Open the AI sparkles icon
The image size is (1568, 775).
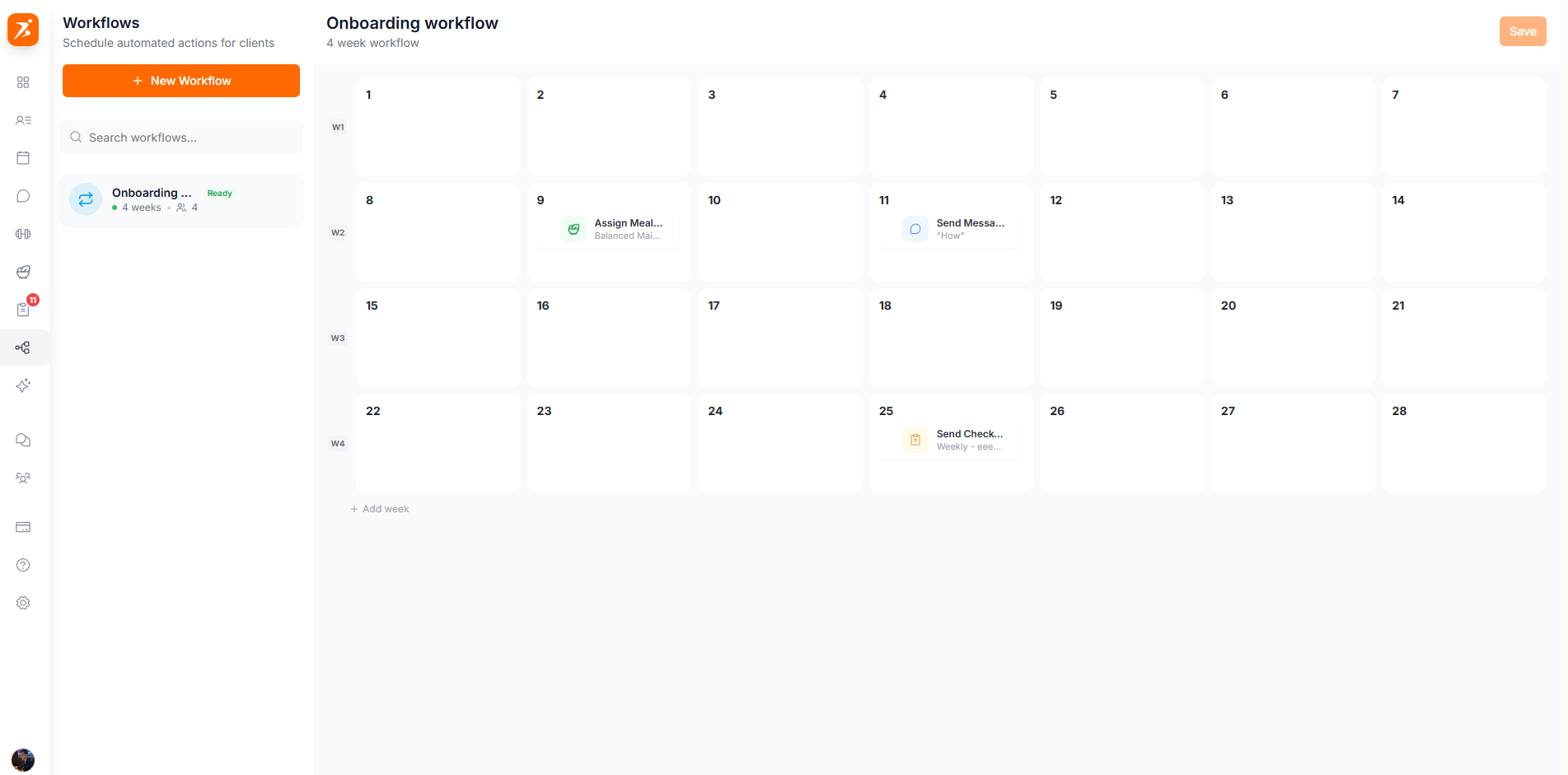point(23,385)
